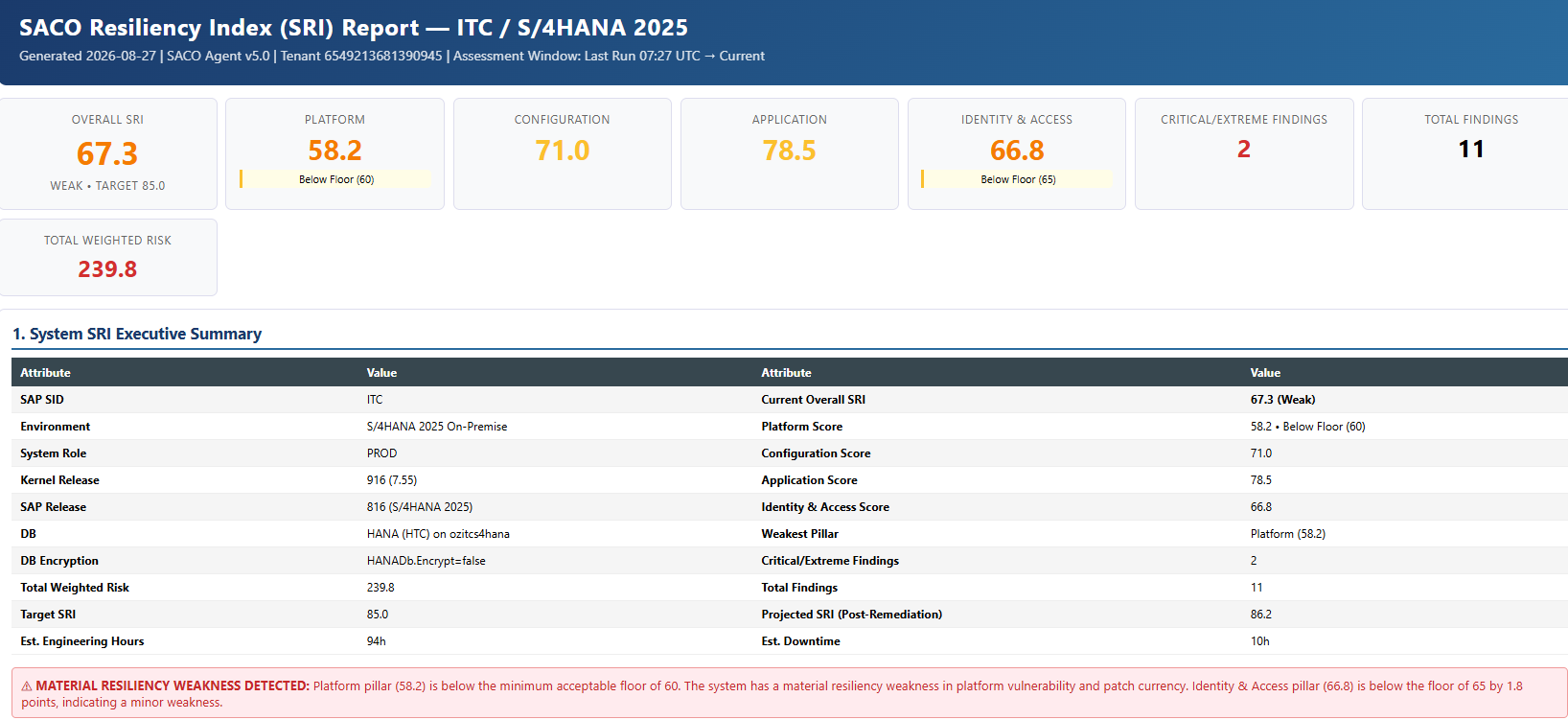Viewport: 1568px width, 720px height.
Task: Click the DB Encryption attribute cell
Action: [59, 561]
